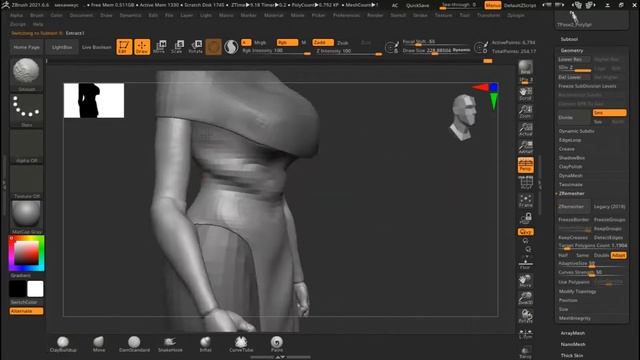
Task: Click the Scroll canvas icon
Action: pos(525,93)
